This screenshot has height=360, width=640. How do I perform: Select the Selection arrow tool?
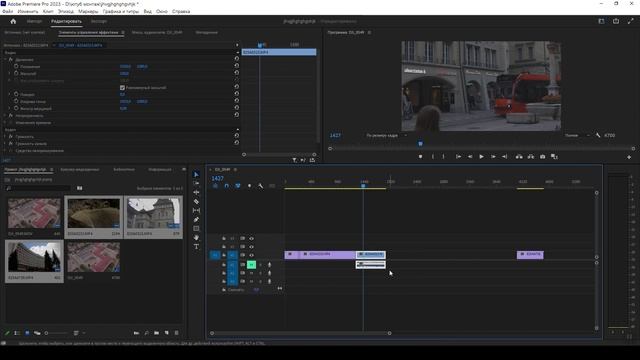pos(196,174)
